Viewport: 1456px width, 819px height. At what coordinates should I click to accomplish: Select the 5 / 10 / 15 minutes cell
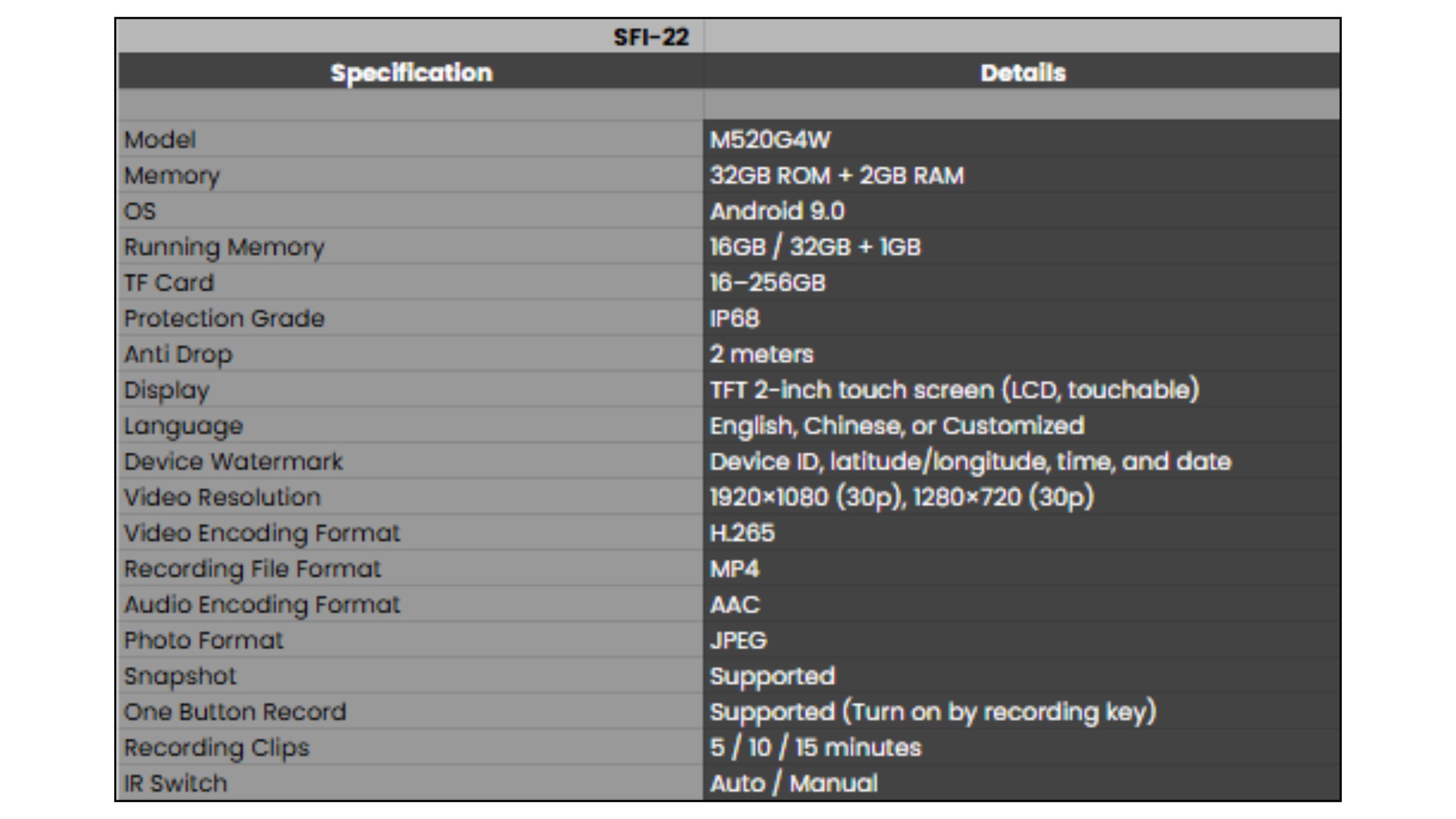pyautogui.click(x=815, y=748)
